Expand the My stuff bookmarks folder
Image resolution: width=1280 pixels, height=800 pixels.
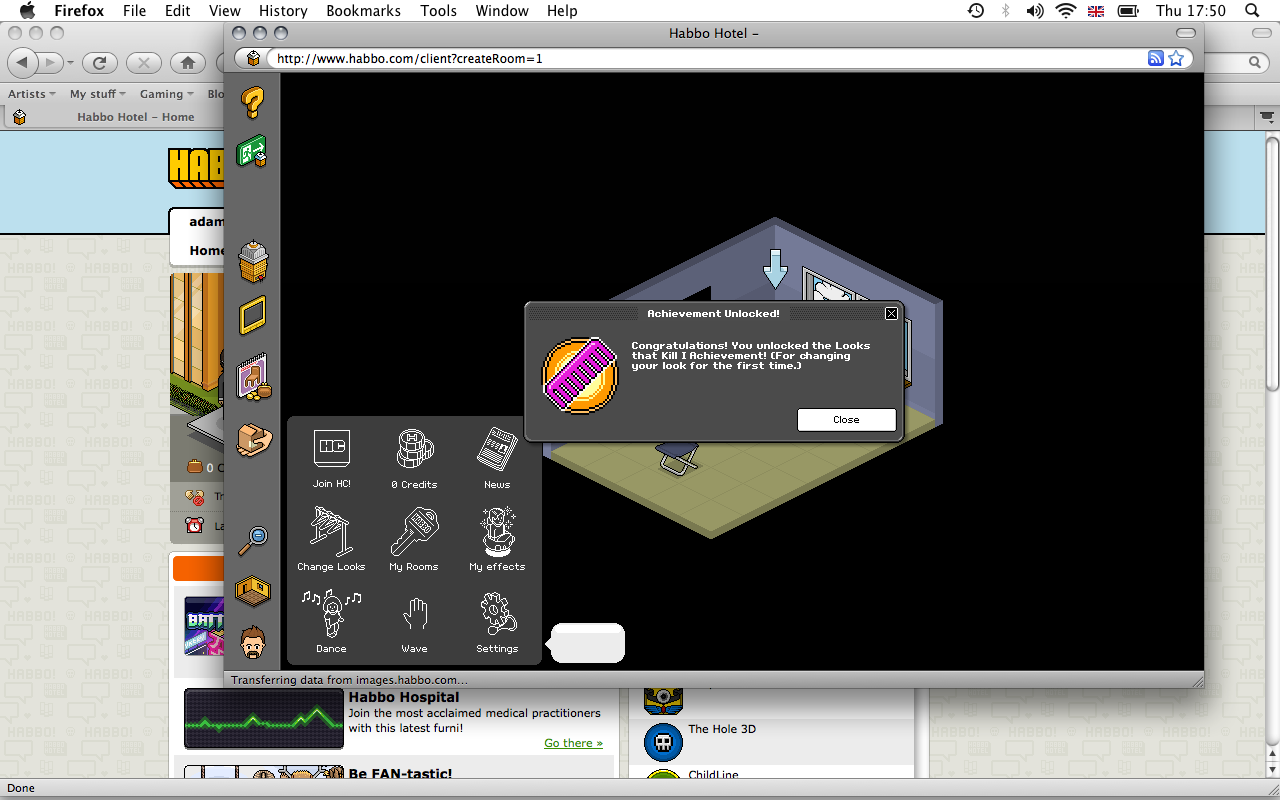coord(97,94)
